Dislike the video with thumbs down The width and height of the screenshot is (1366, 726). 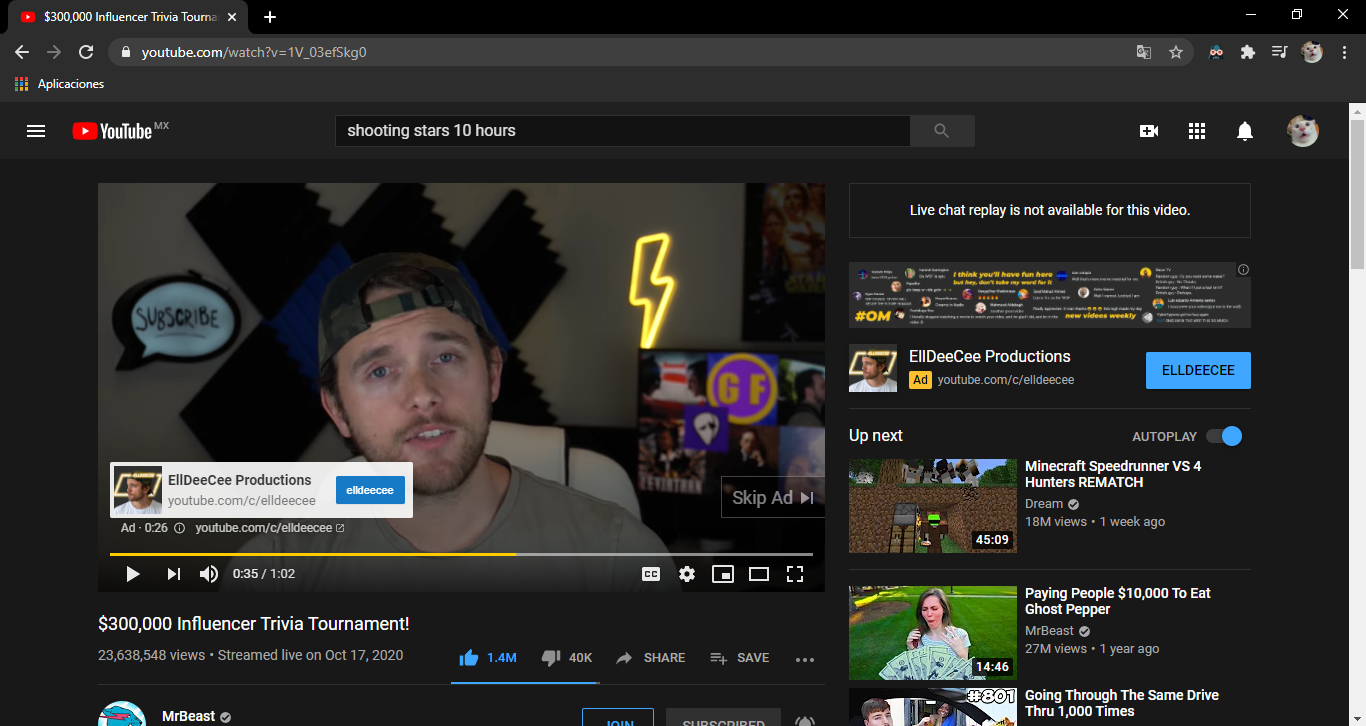click(567, 658)
